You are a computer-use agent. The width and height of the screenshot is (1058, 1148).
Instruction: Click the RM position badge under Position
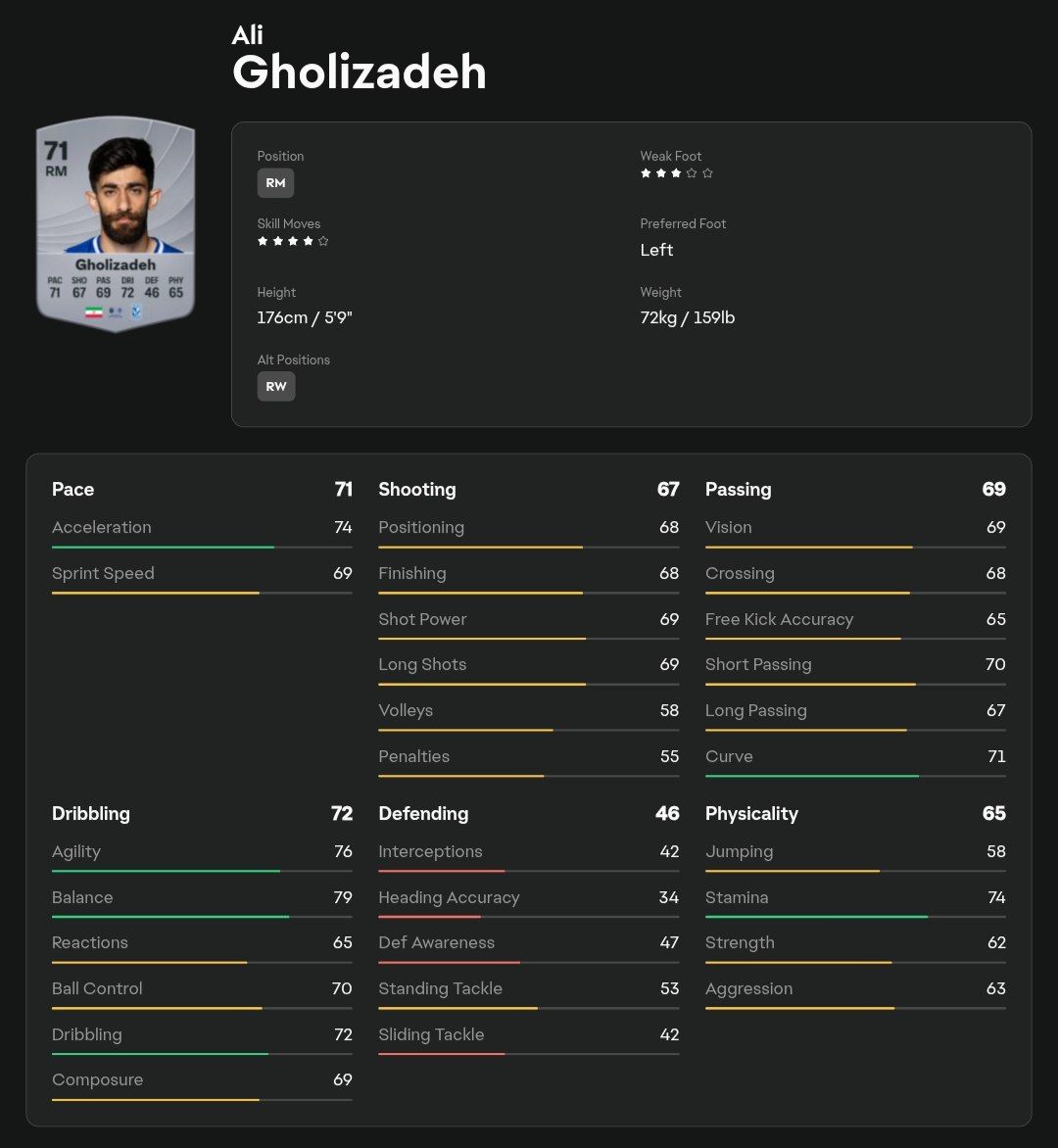click(275, 182)
